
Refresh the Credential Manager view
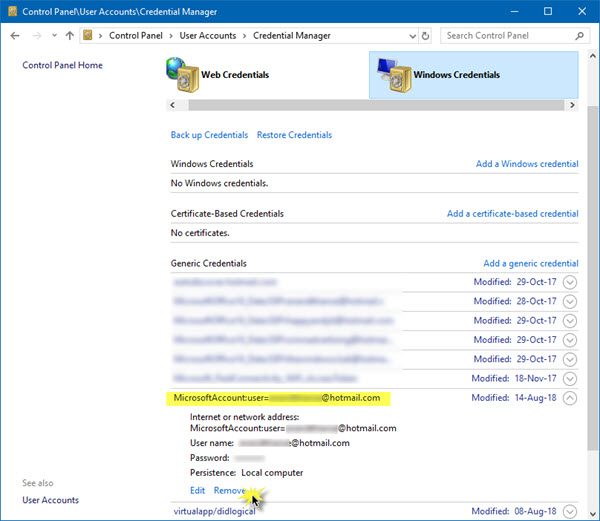click(x=425, y=36)
